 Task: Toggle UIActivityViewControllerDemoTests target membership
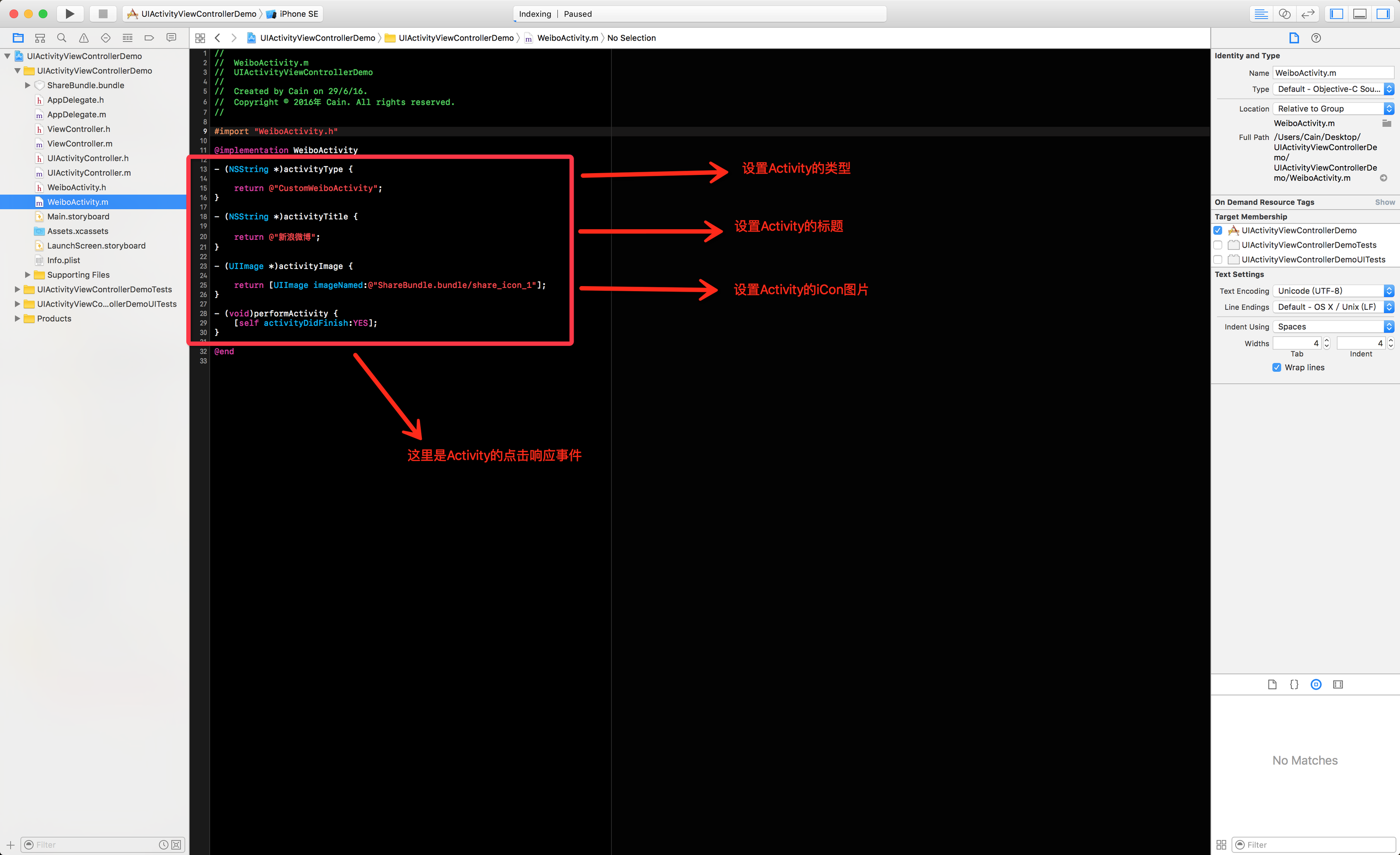coord(1218,245)
